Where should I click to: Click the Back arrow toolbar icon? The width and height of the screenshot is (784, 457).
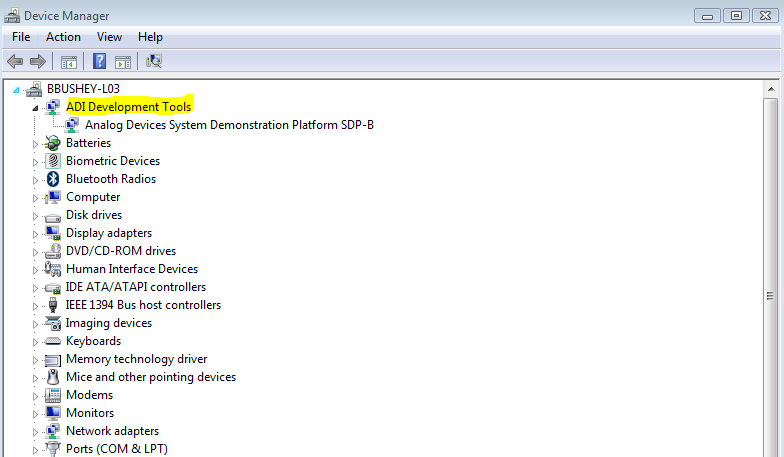click(15, 62)
